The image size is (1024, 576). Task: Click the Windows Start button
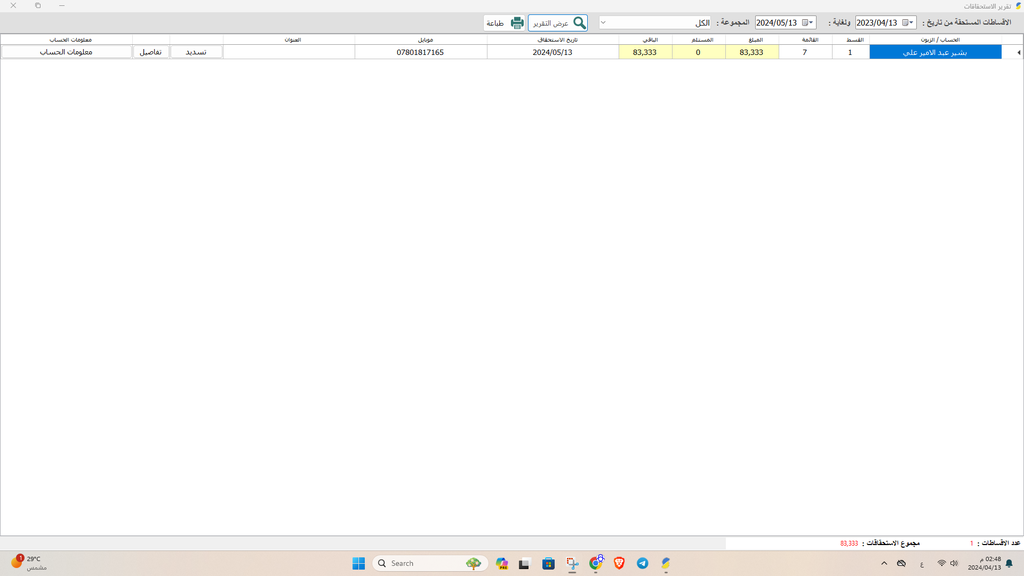358,564
